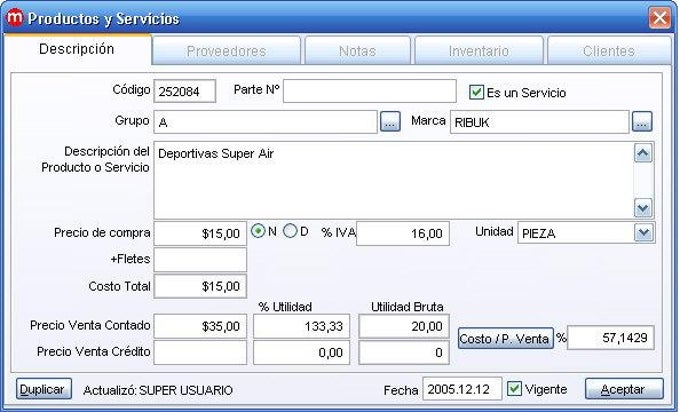
Task: Toggle the Es un Servicio checkbox
Action: 476,92
